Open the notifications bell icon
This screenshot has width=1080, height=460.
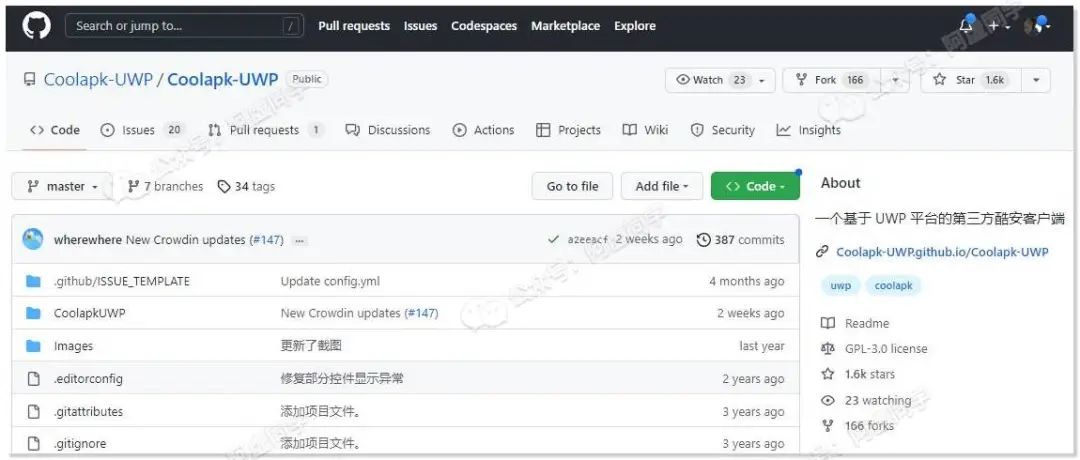(966, 26)
